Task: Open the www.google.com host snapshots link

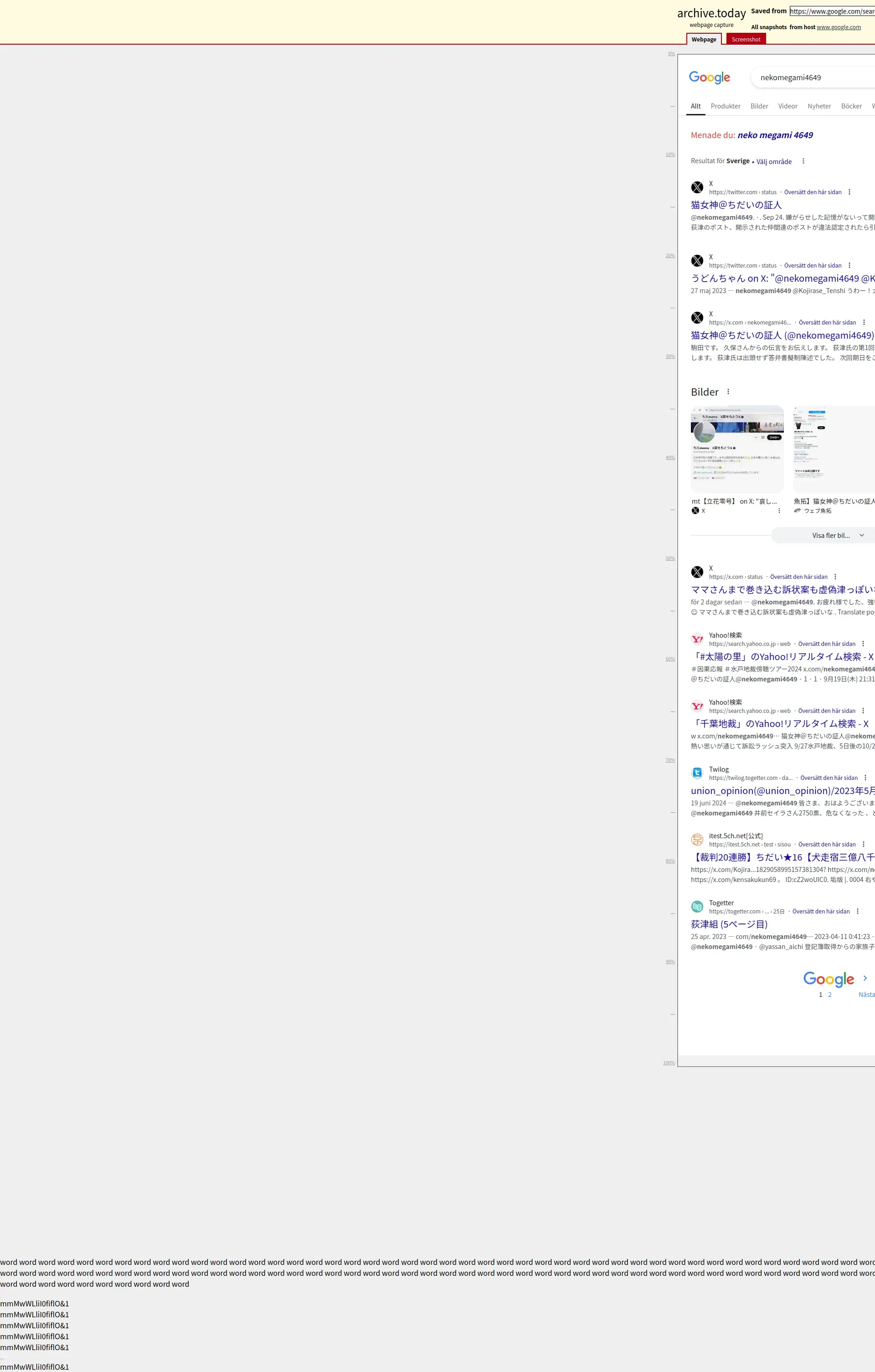Action: tap(839, 27)
